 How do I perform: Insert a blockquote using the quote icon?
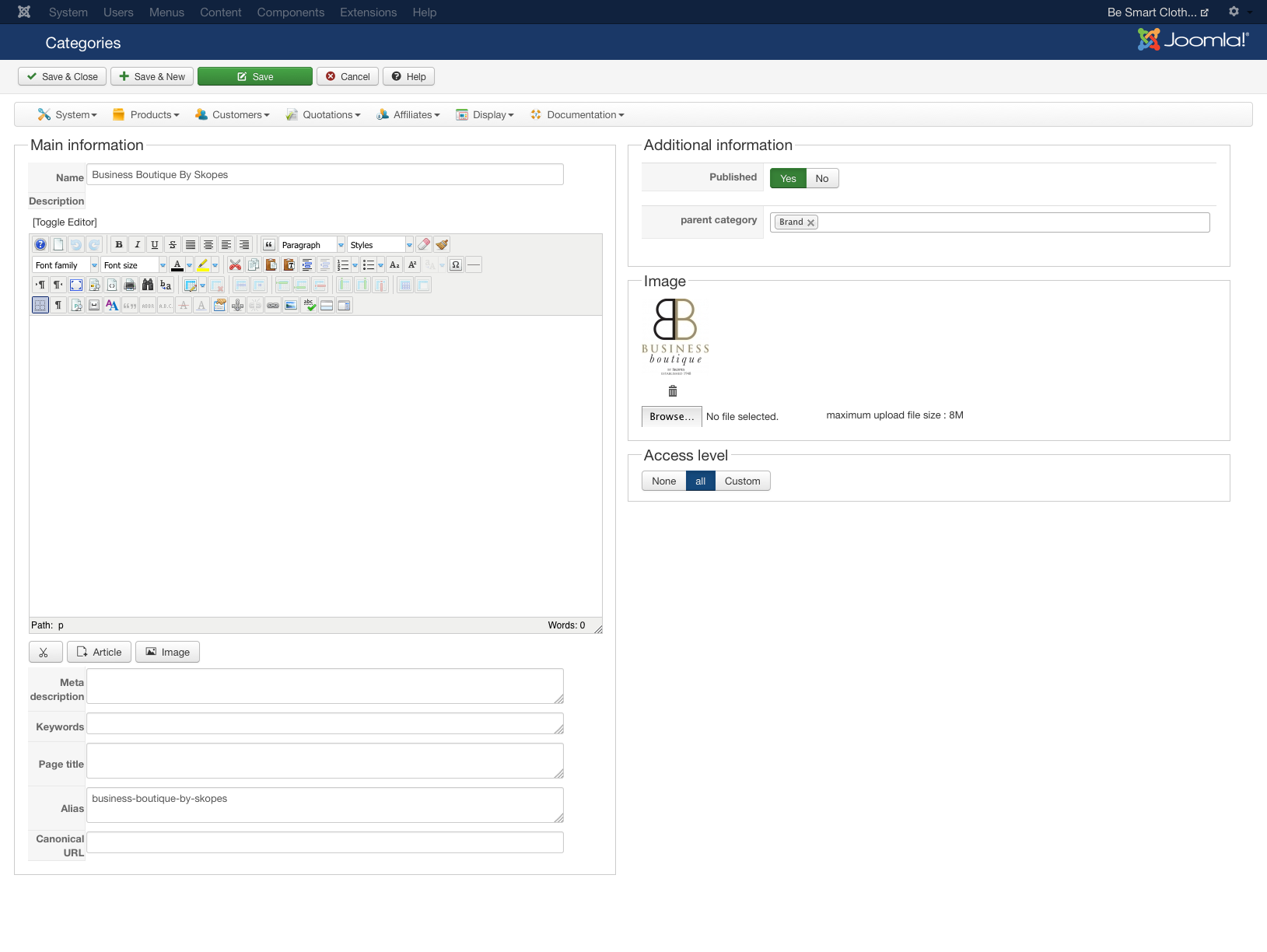click(x=269, y=245)
